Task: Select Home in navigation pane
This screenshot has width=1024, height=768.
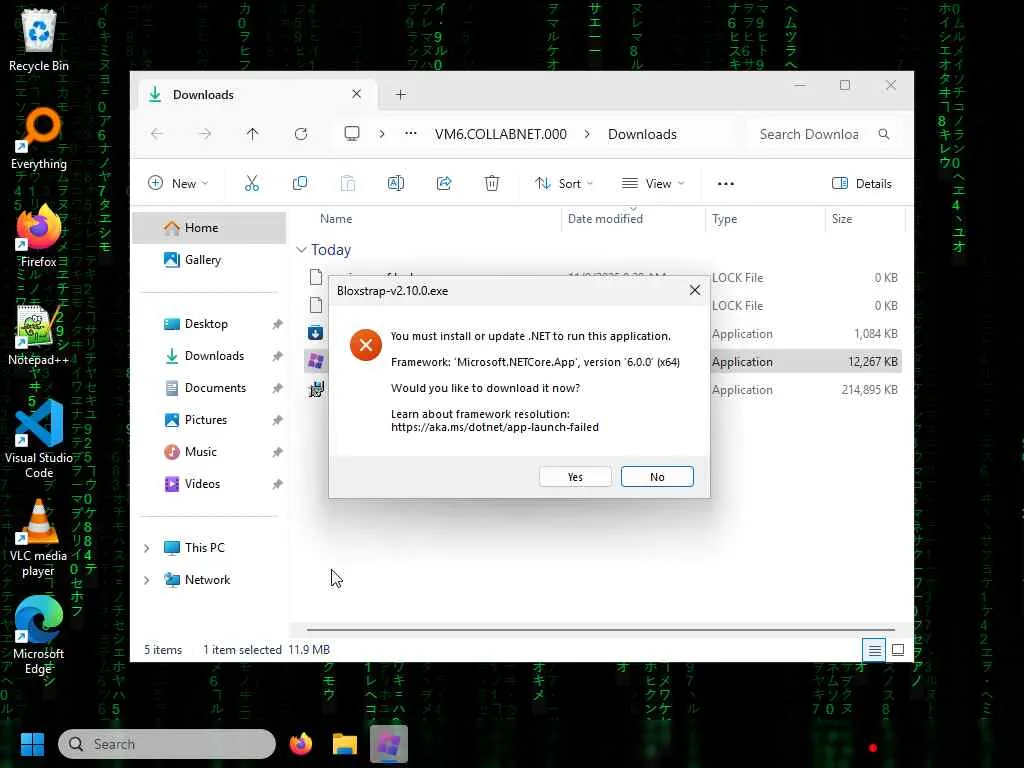Action: [x=209, y=227]
